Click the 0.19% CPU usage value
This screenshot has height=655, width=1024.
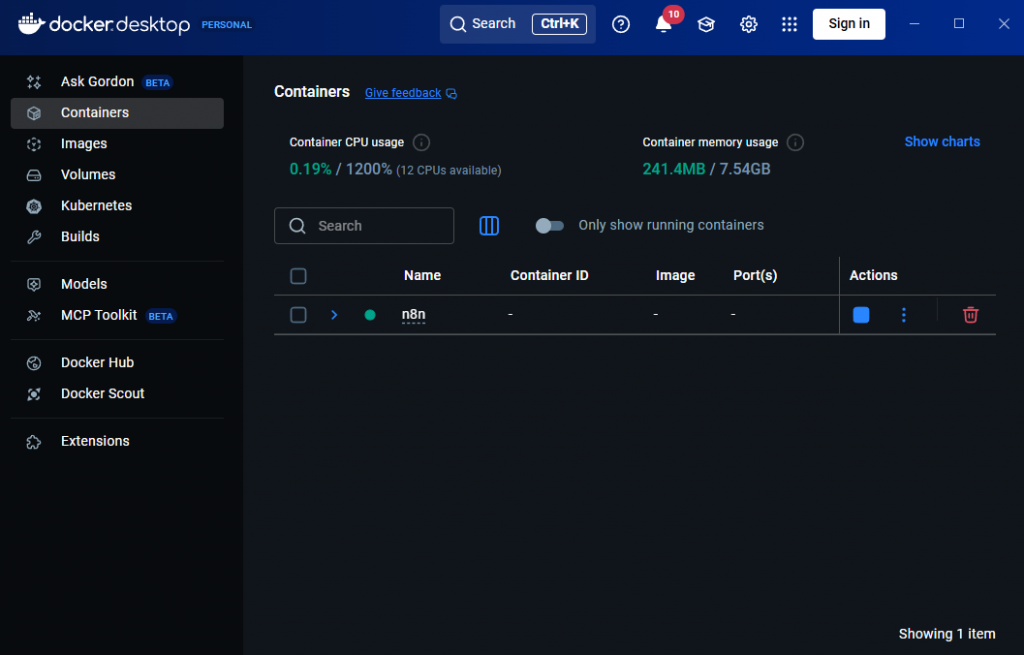[x=310, y=169]
